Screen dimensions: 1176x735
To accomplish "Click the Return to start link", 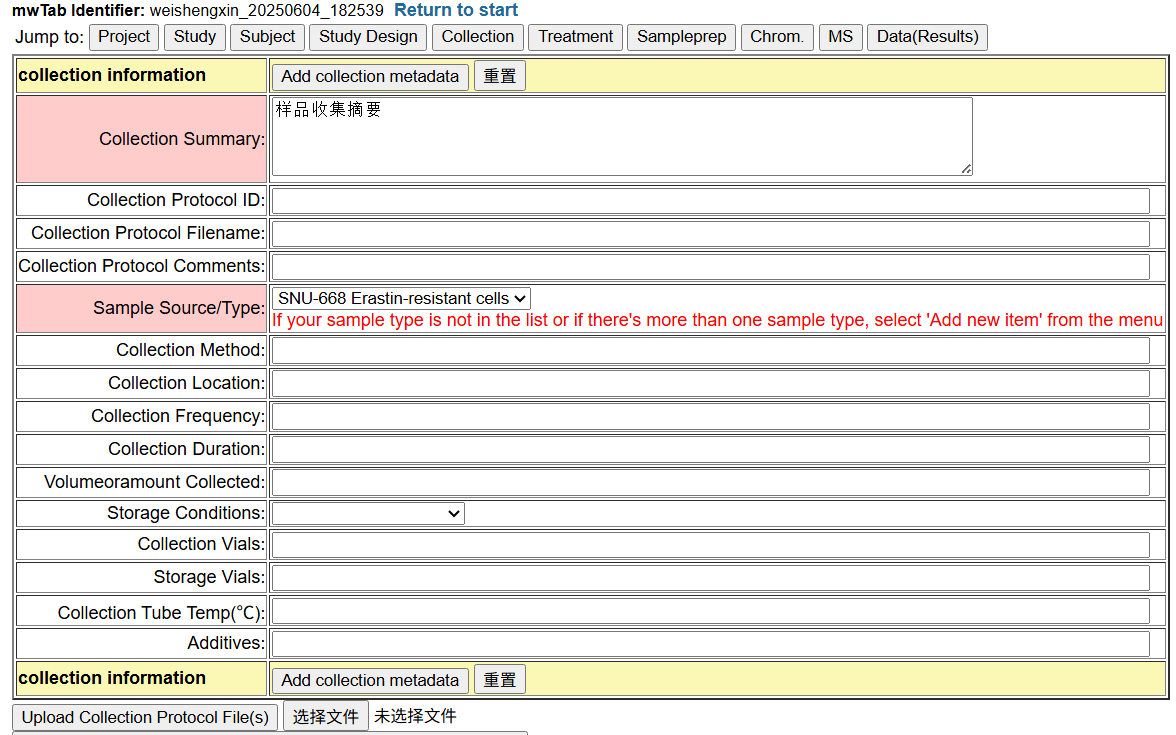I will 456,10.
